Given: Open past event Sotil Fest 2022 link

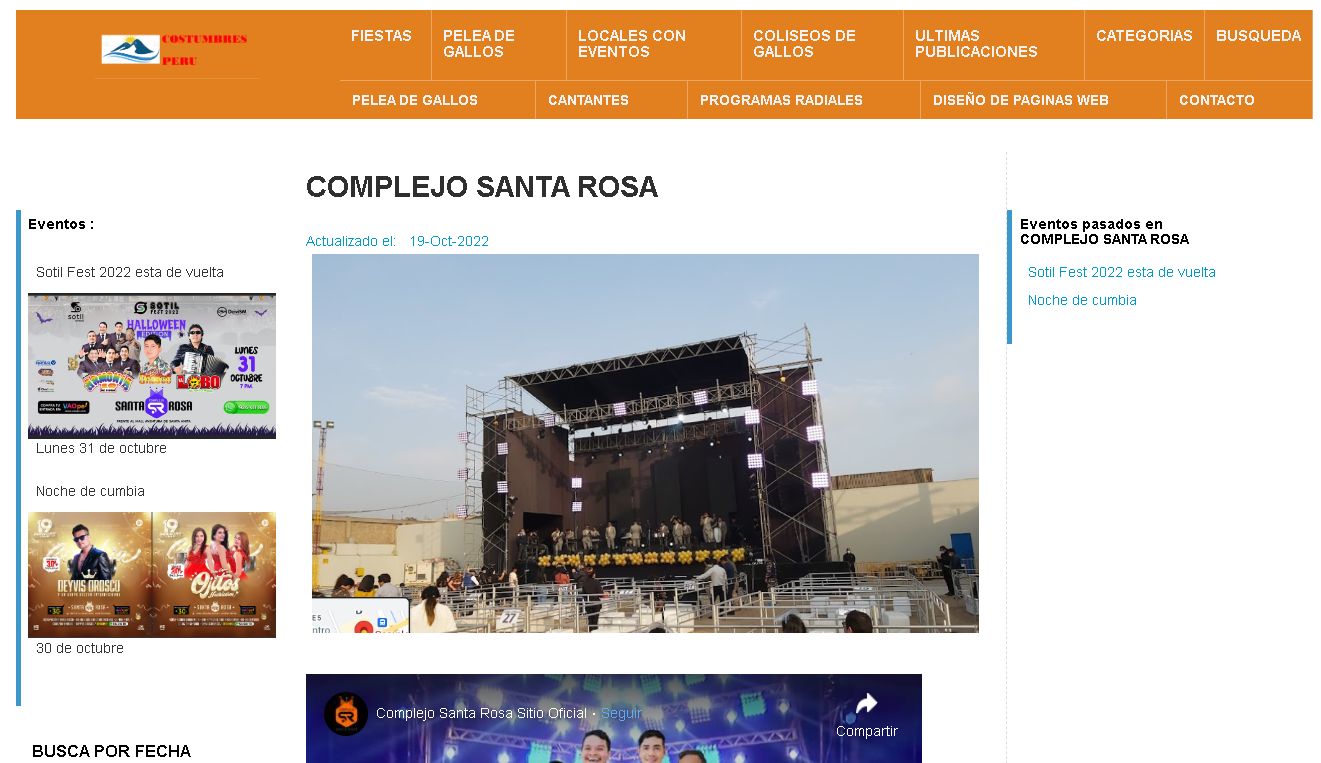Looking at the screenshot, I should click(1121, 272).
